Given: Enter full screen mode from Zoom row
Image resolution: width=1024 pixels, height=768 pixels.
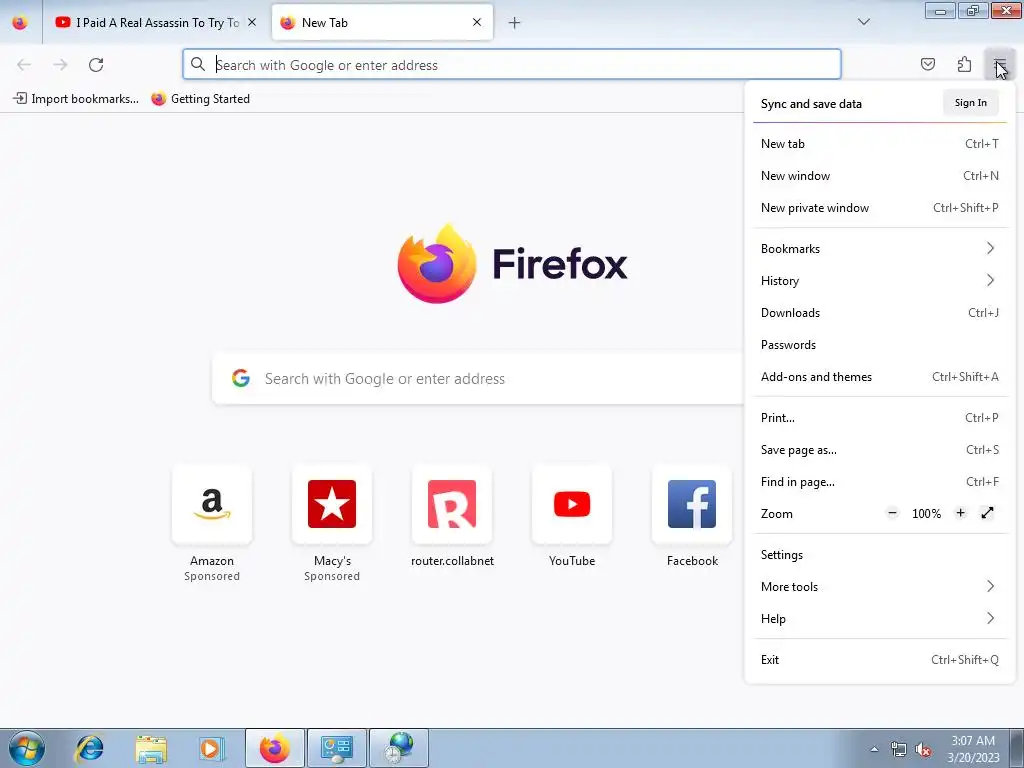Looking at the screenshot, I should pos(987,513).
